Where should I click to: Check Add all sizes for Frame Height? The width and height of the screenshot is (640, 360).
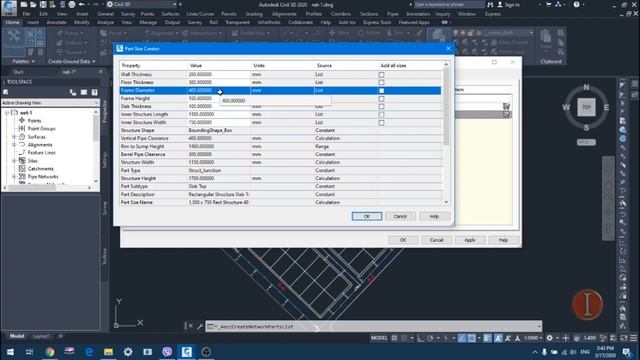tap(381, 99)
